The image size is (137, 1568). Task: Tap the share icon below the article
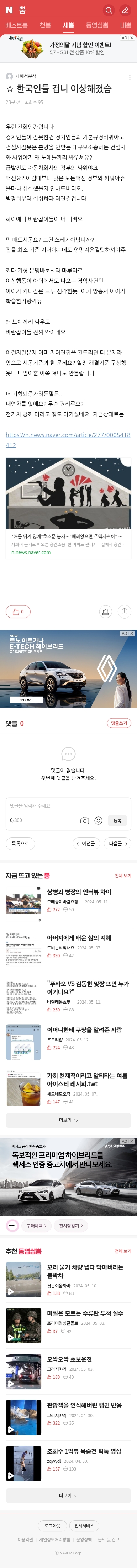(x=124, y=611)
